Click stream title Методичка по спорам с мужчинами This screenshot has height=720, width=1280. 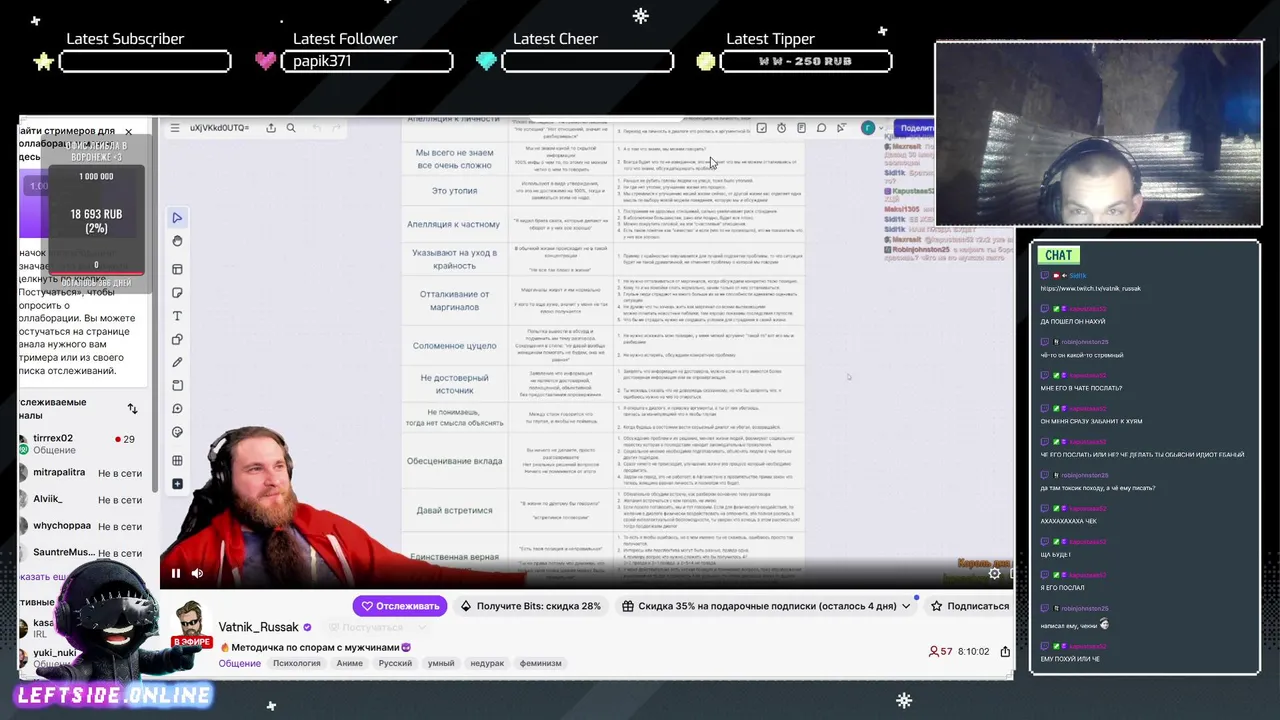pyautogui.click(x=316, y=647)
